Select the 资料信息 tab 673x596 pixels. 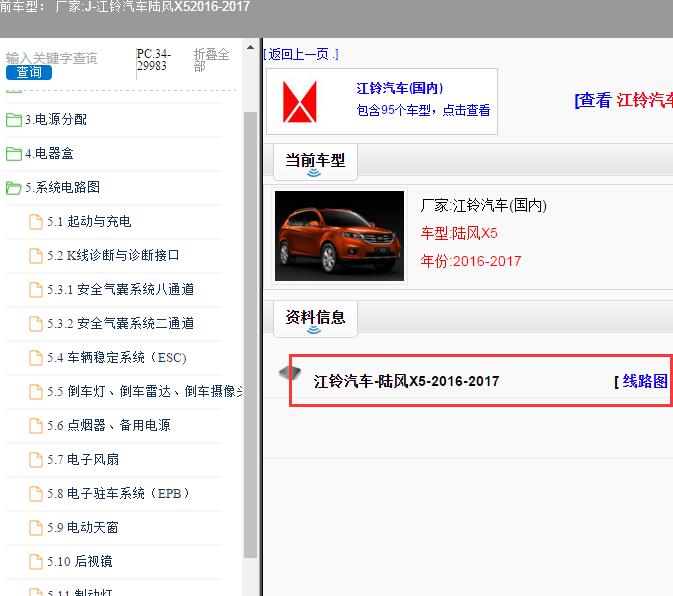pos(315,318)
